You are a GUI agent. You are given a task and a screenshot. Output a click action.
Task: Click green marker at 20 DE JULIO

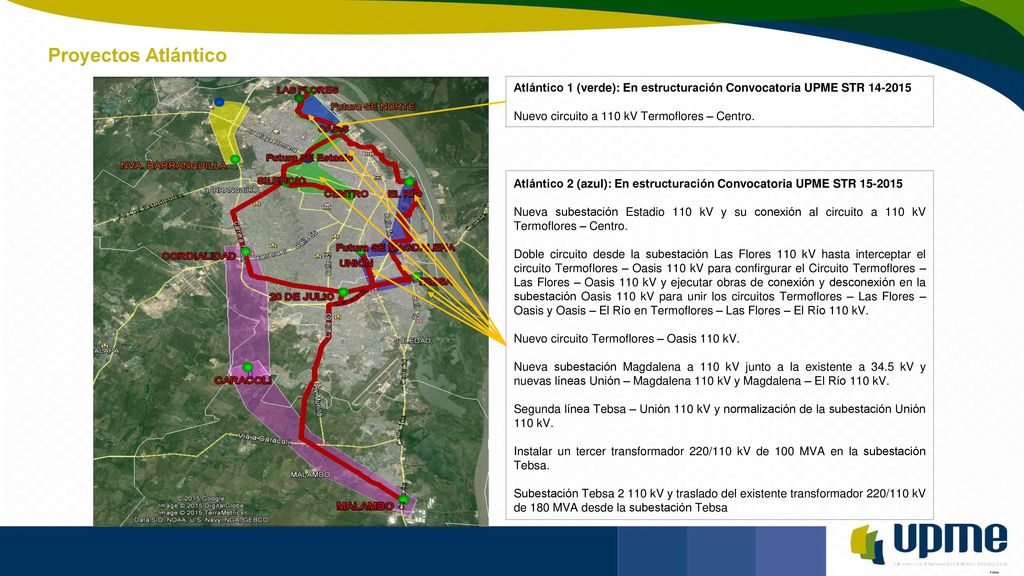(343, 292)
